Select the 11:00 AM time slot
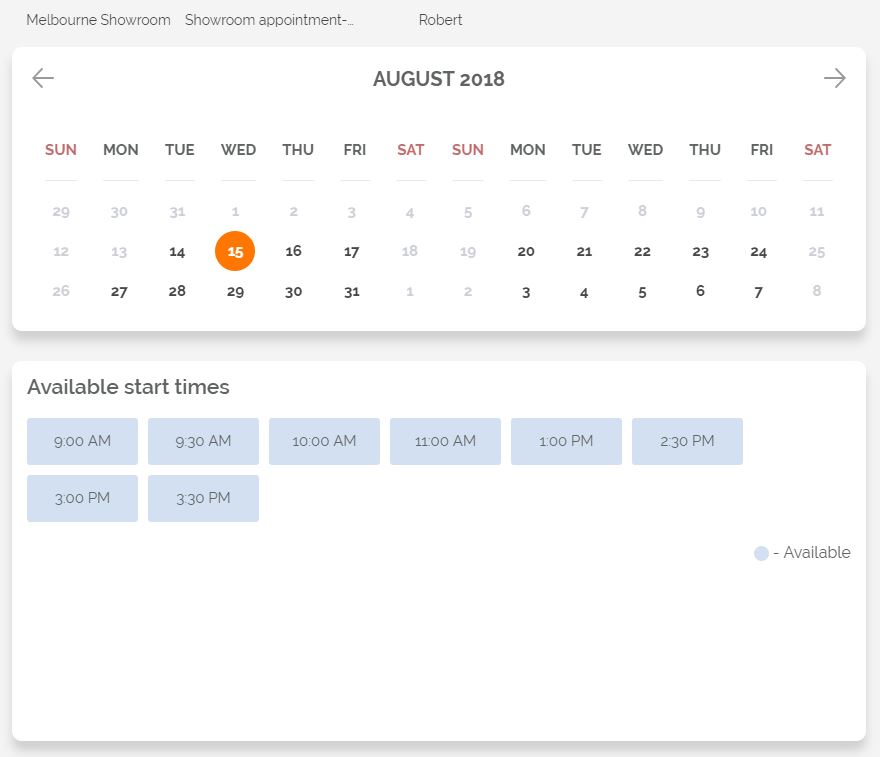This screenshot has width=880, height=757. [445, 441]
